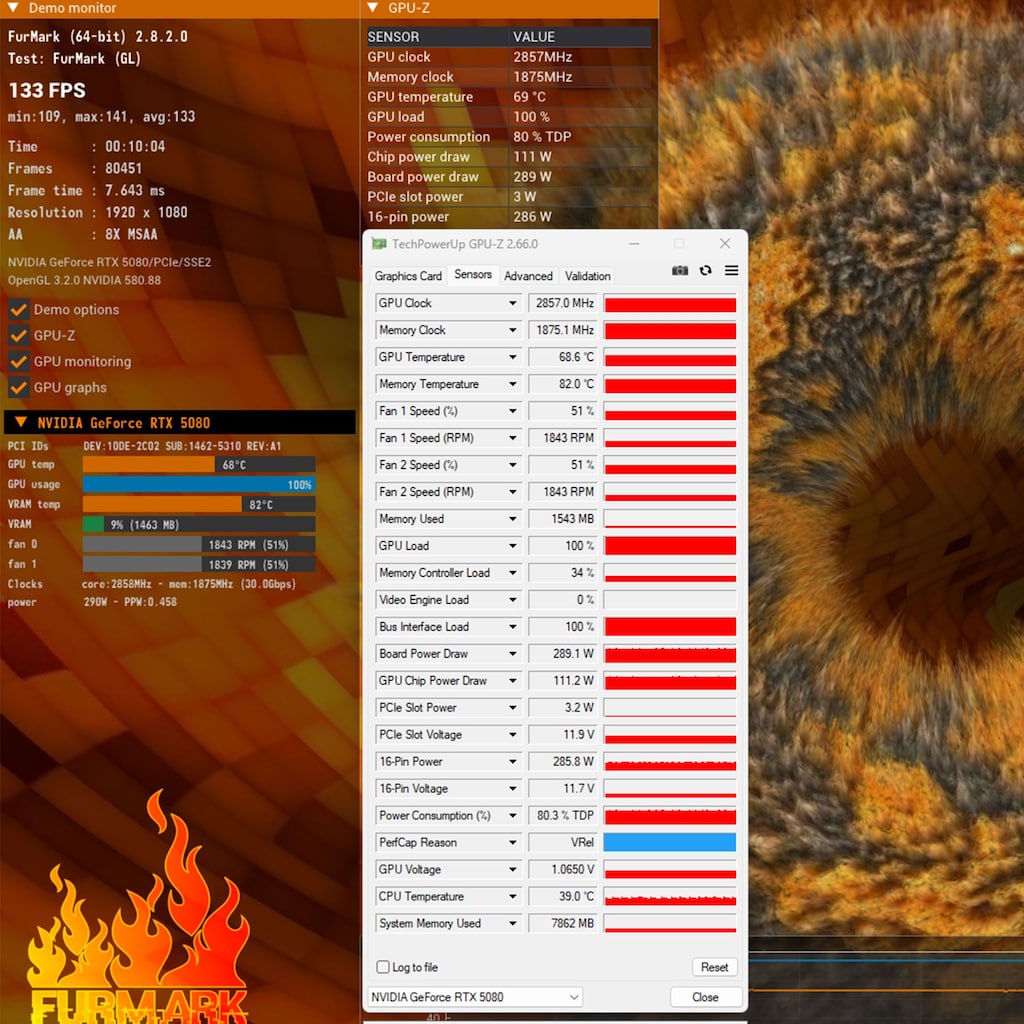Open the Memory Clock sensor dropdown arrow

tap(513, 330)
